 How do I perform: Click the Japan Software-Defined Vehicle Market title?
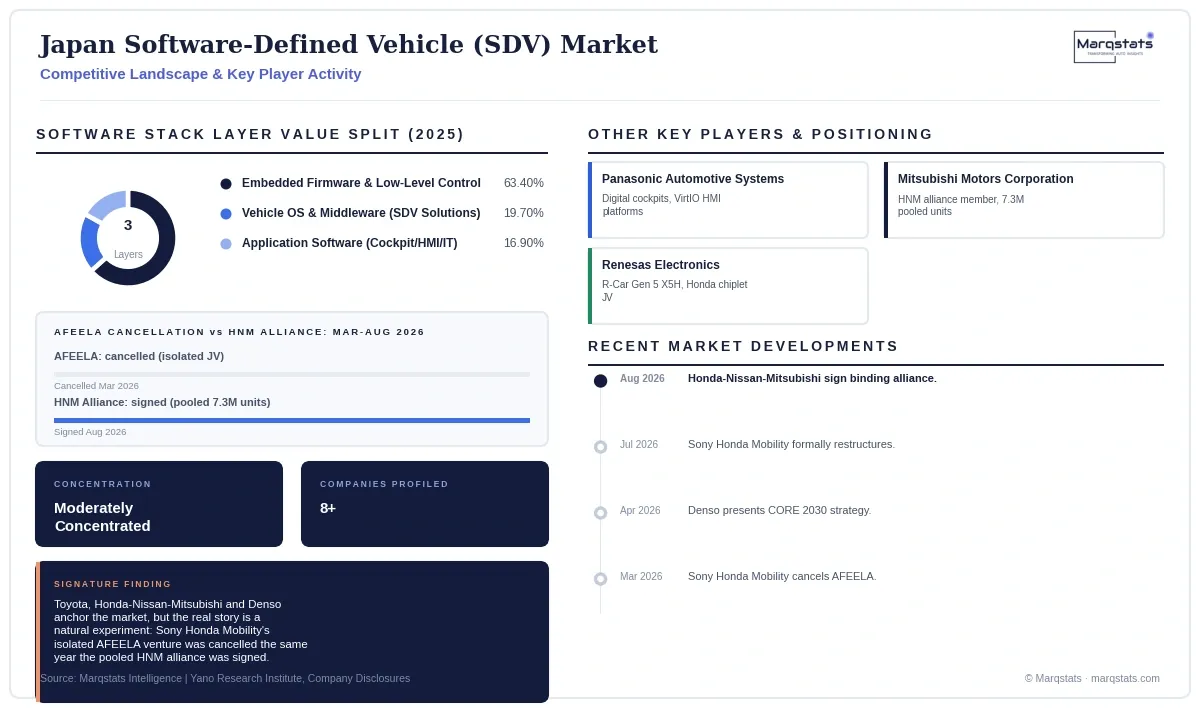(348, 45)
